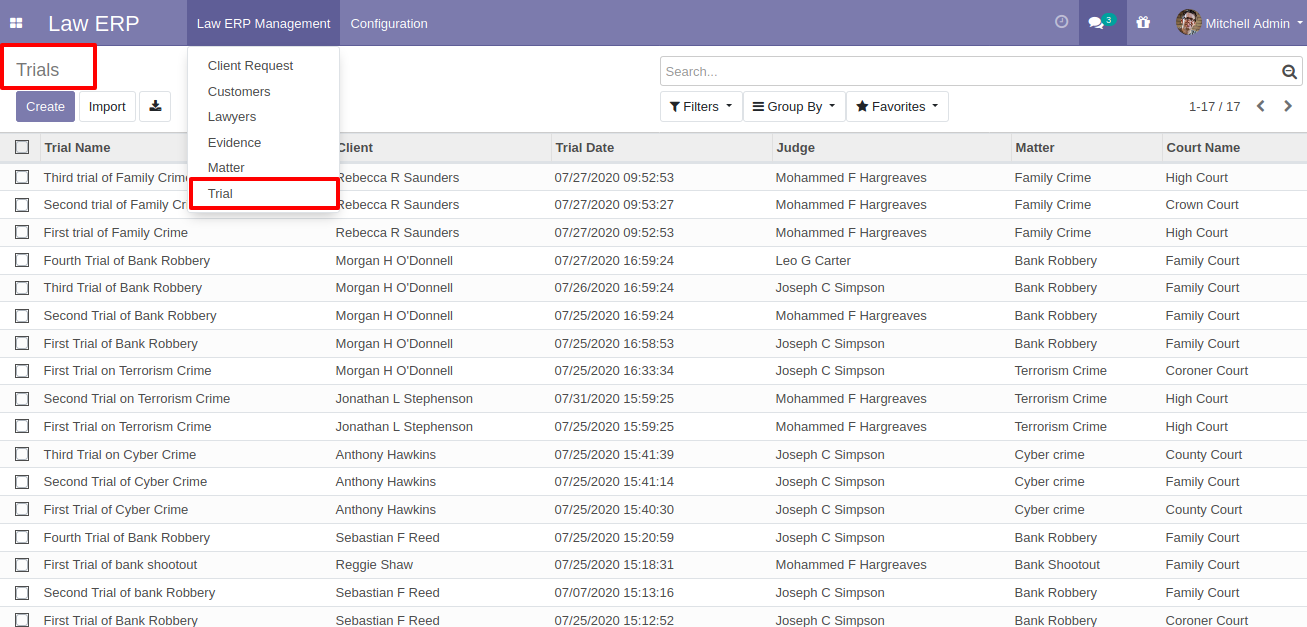Open the apps grid menu icon
Image resolution: width=1307 pixels, height=627 pixels.
[x=16, y=23]
